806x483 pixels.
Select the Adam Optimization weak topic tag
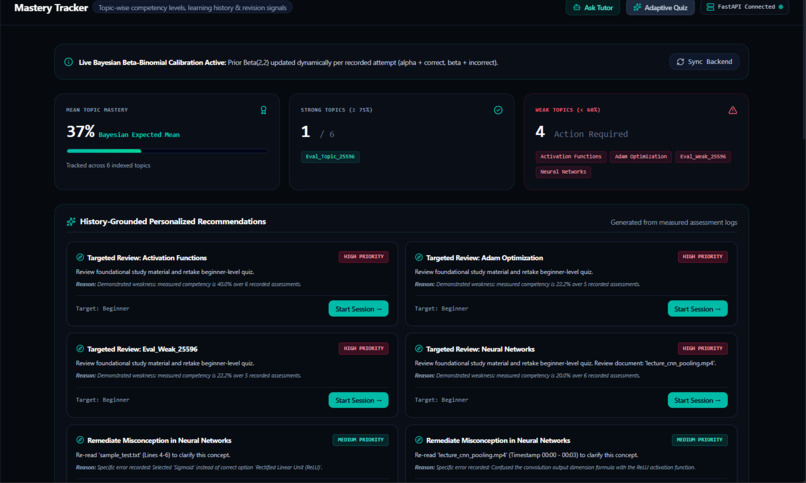point(640,157)
